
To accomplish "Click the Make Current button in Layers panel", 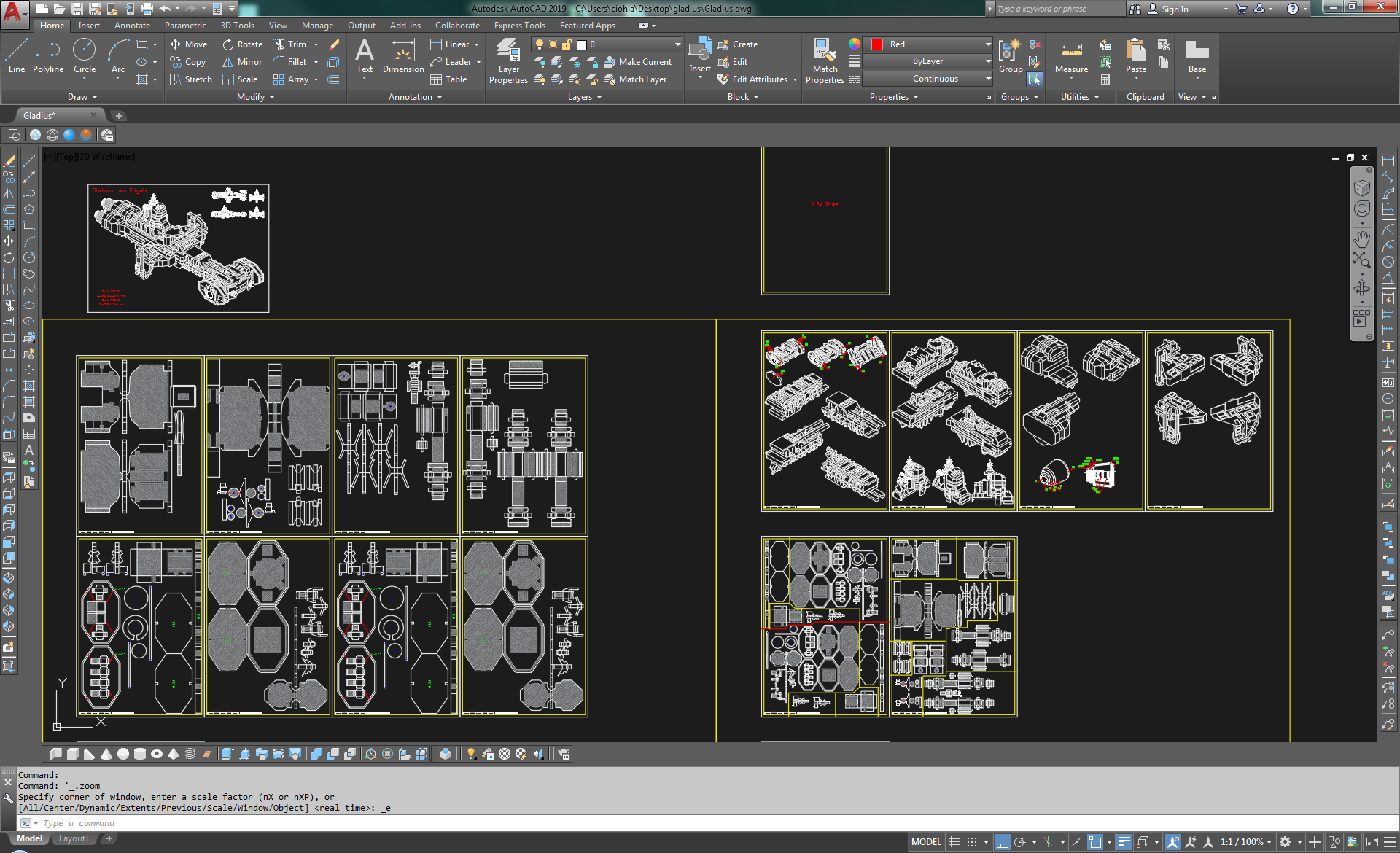I will (x=639, y=62).
